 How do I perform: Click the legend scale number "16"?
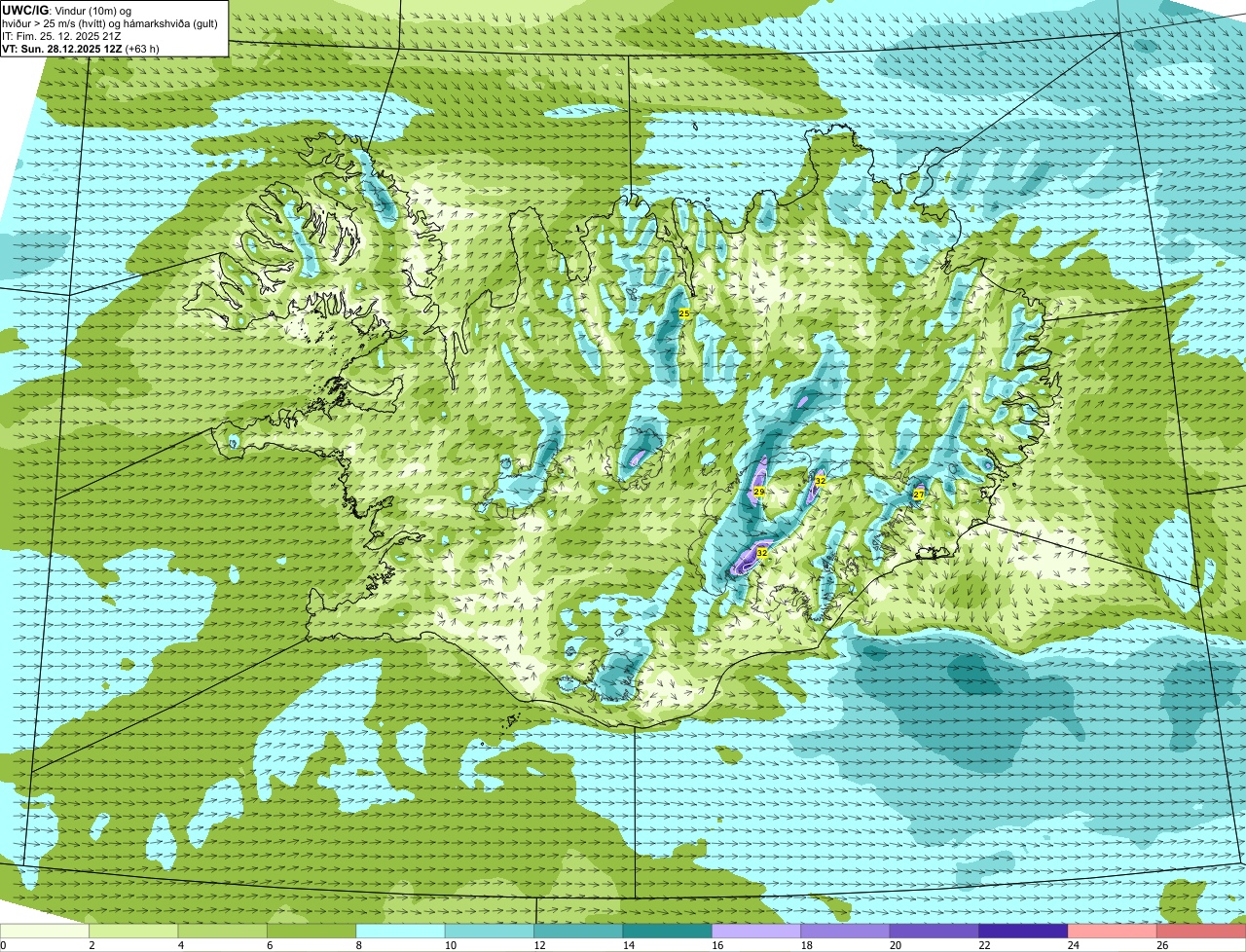point(717,945)
